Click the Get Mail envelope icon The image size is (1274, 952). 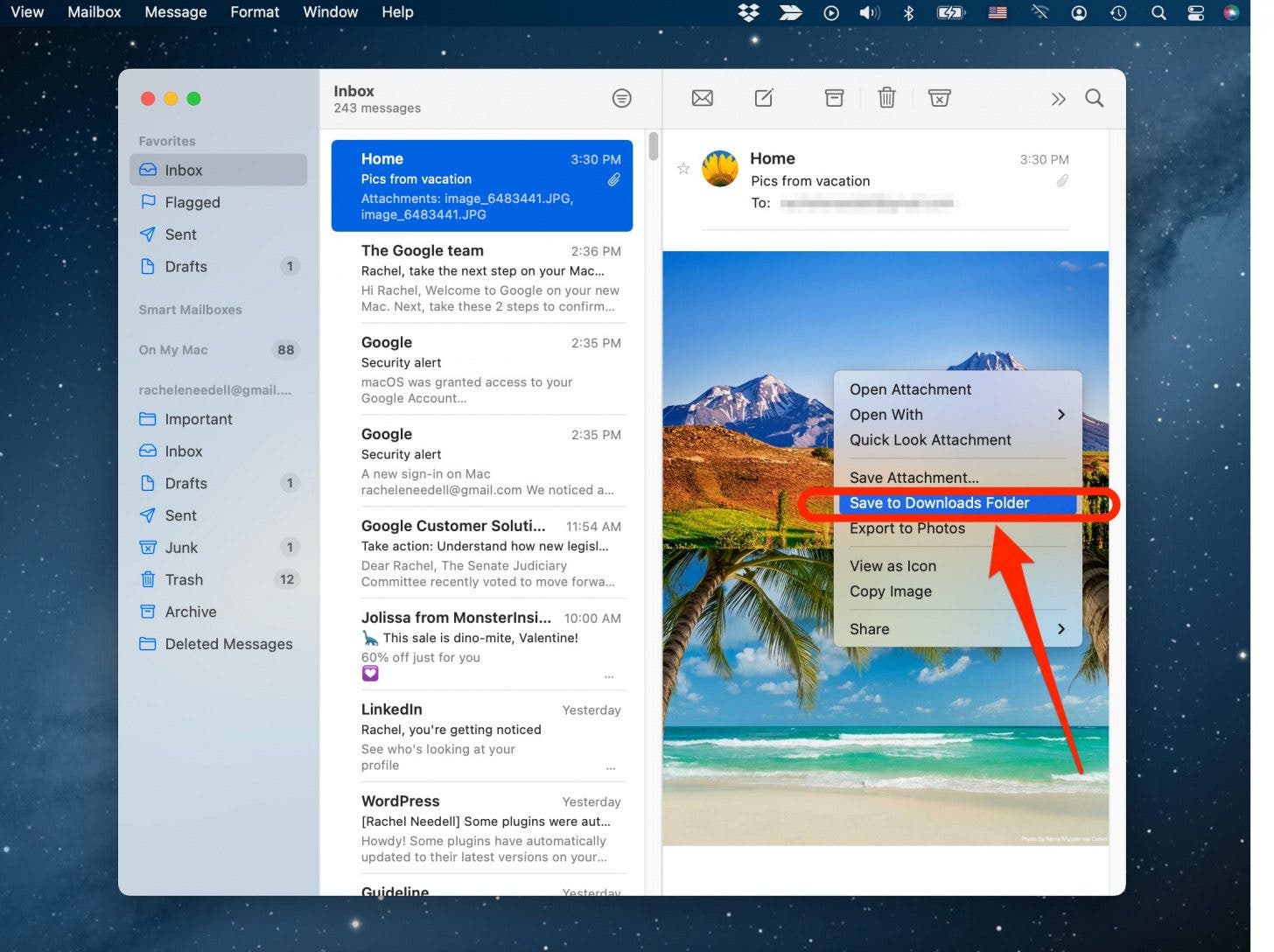(702, 98)
